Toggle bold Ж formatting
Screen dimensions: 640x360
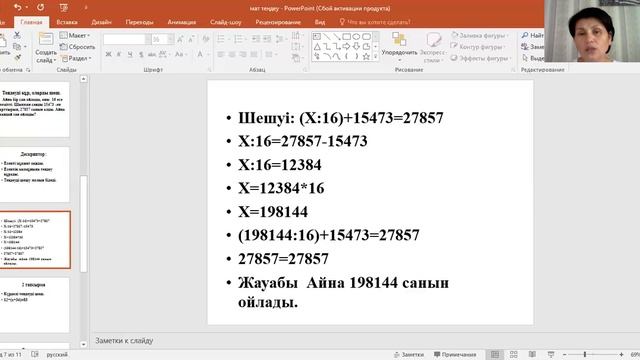coord(108,54)
